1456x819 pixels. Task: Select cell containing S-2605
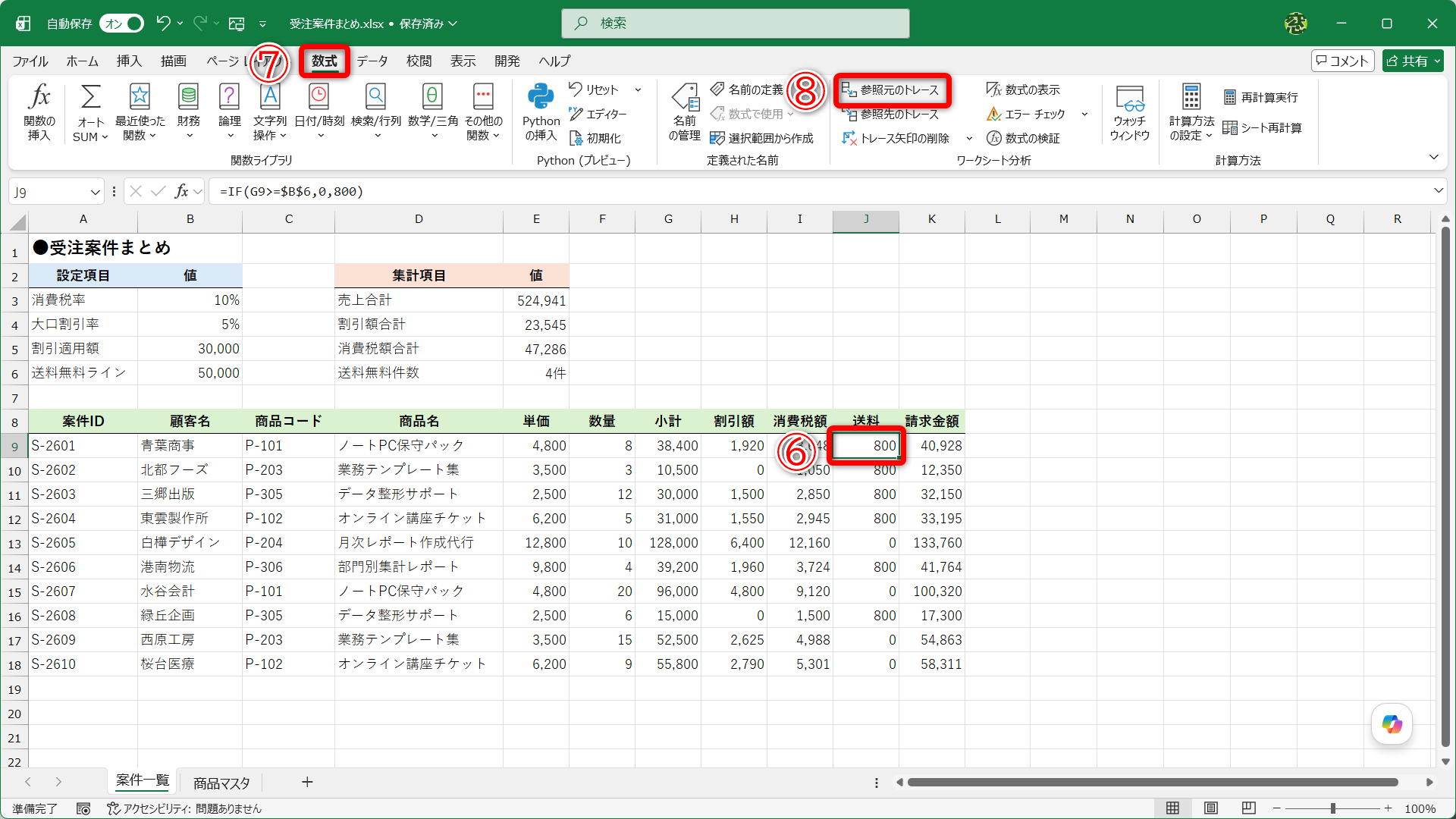point(83,543)
